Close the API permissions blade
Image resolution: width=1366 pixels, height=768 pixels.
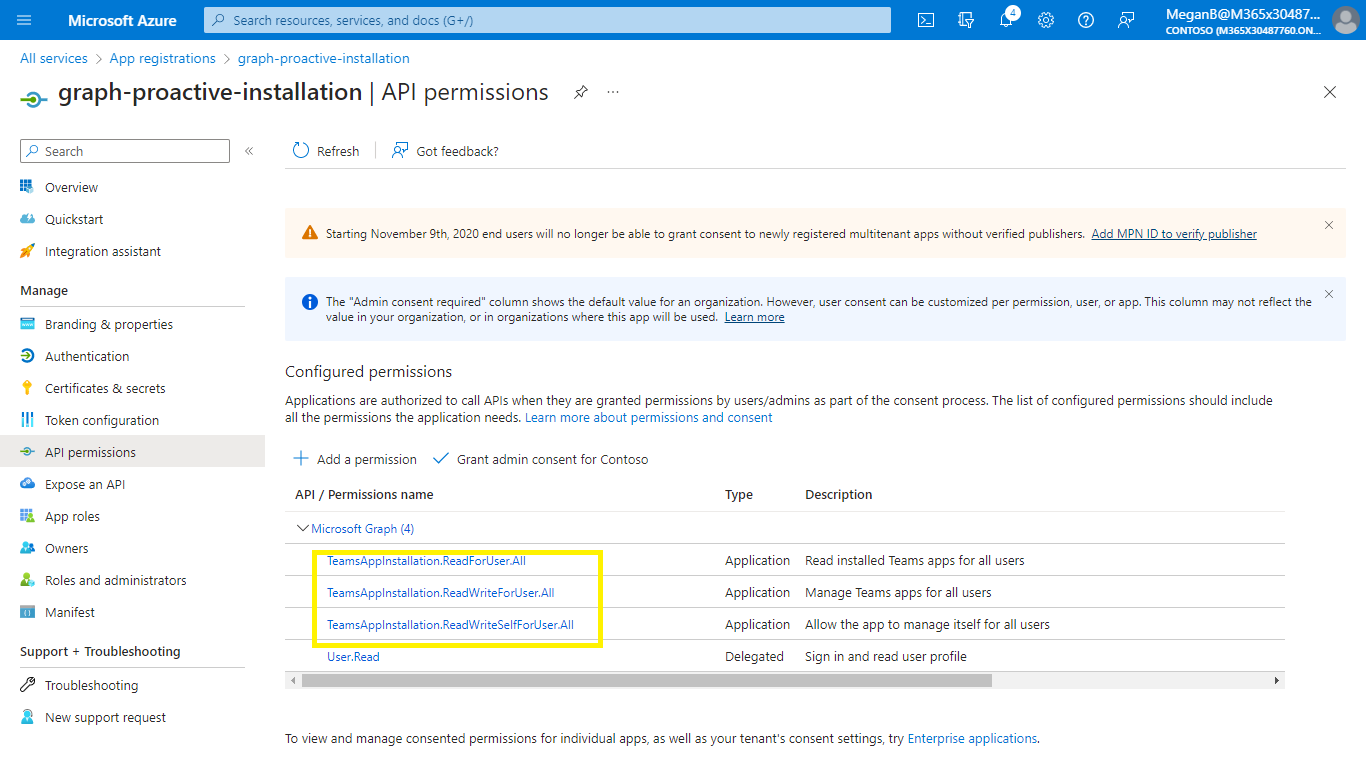(x=1330, y=92)
